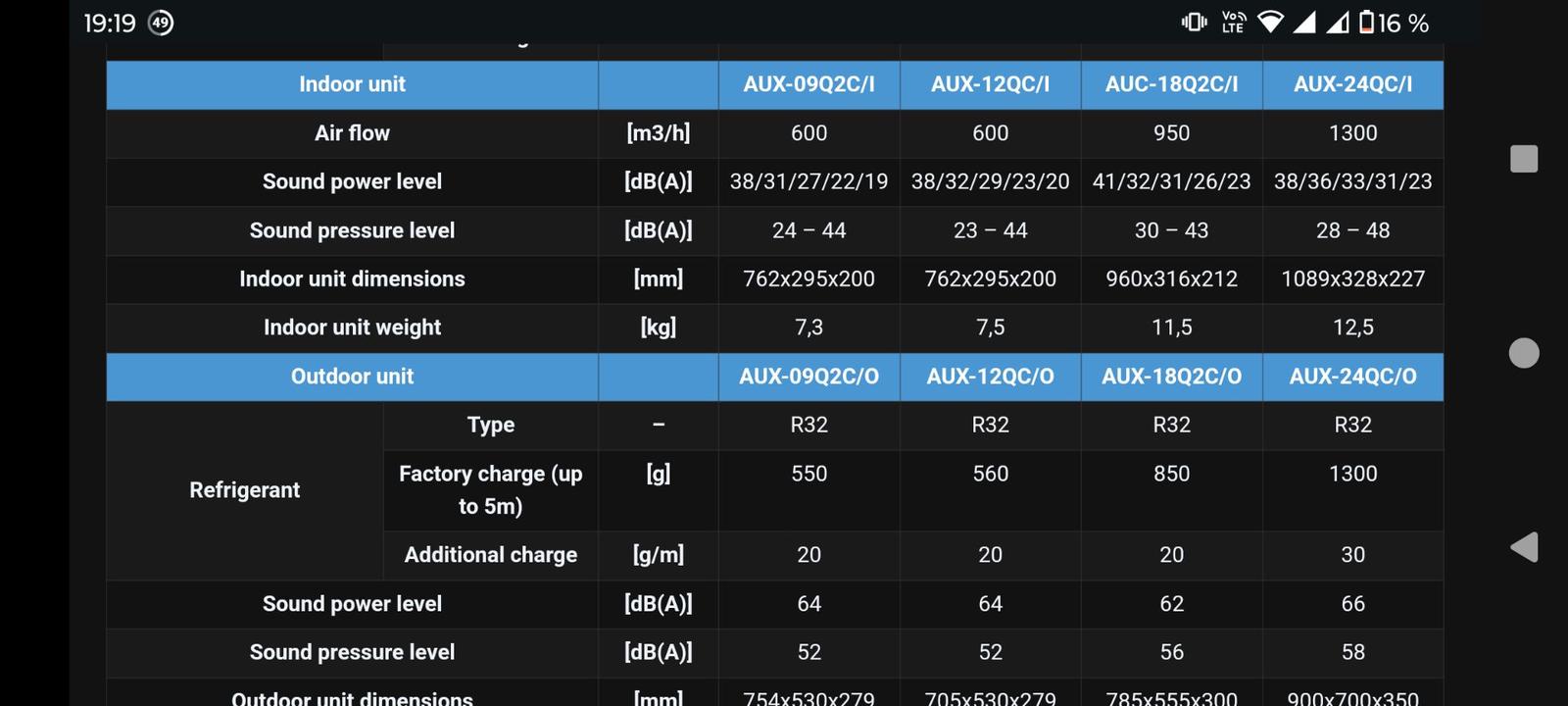
Task: Click the 1089x328x227 dimensions cell
Action: [1352, 279]
